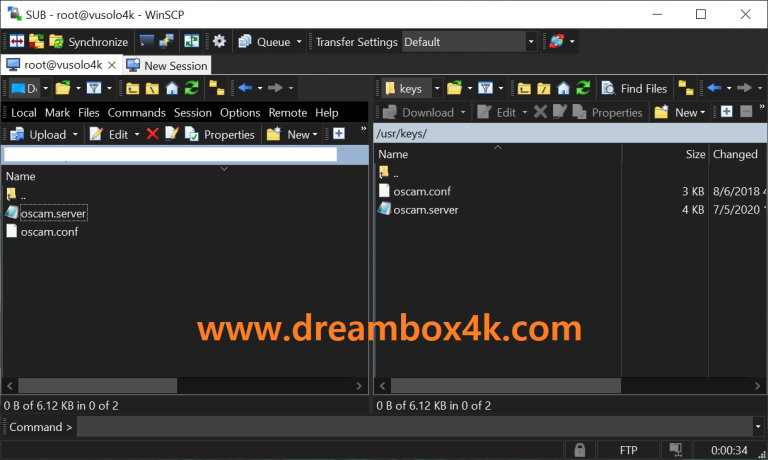768x460 pixels.
Task: Go to local root directory icon
Action: click(152, 88)
